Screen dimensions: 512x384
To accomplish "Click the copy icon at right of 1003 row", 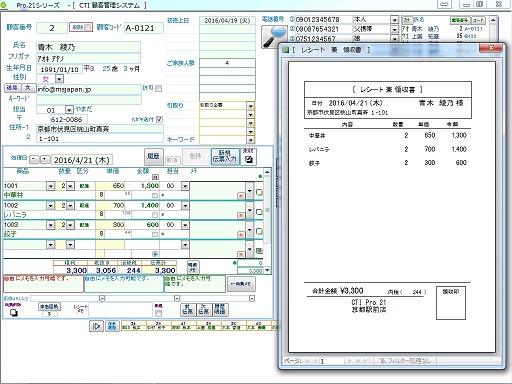I will pos(259,231).
